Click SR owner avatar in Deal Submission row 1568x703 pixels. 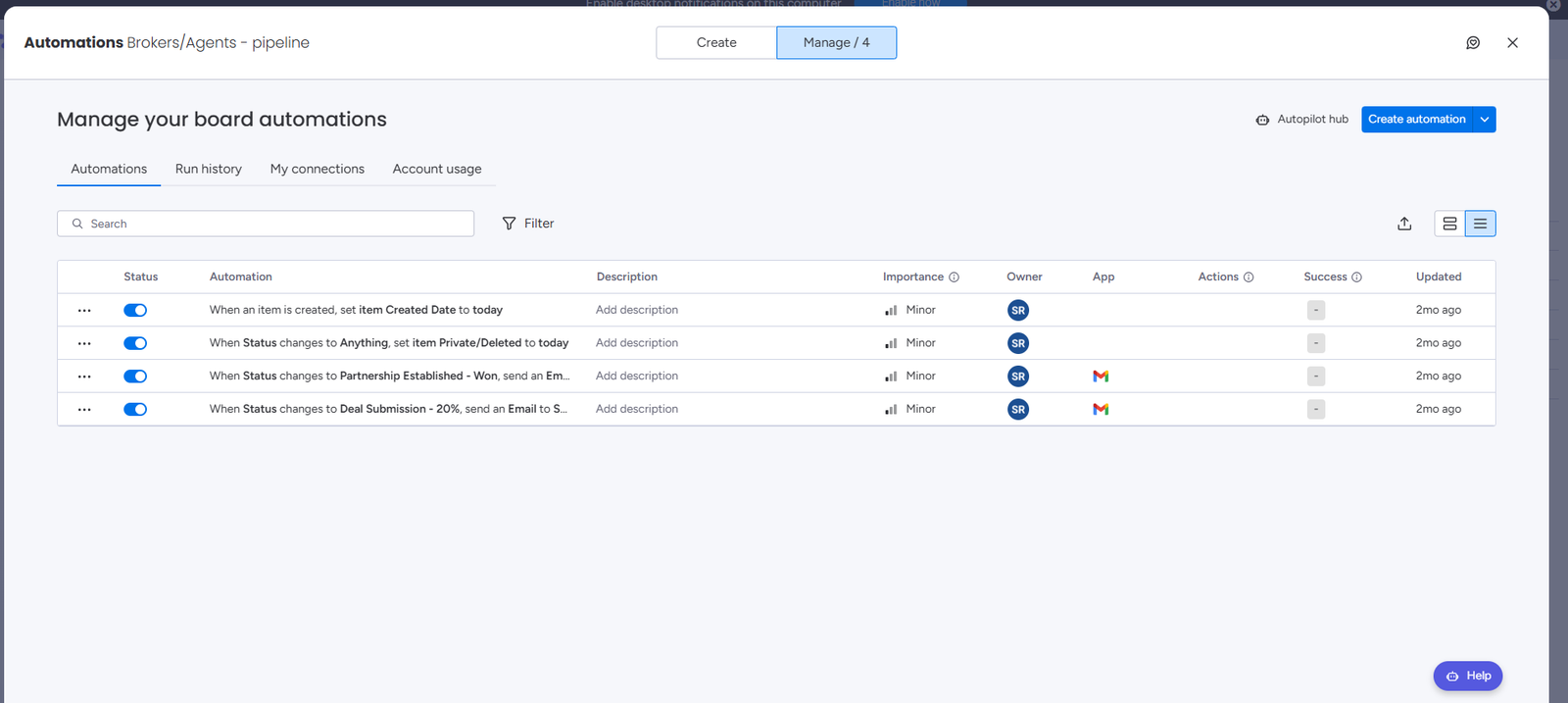click(1018, 409)
